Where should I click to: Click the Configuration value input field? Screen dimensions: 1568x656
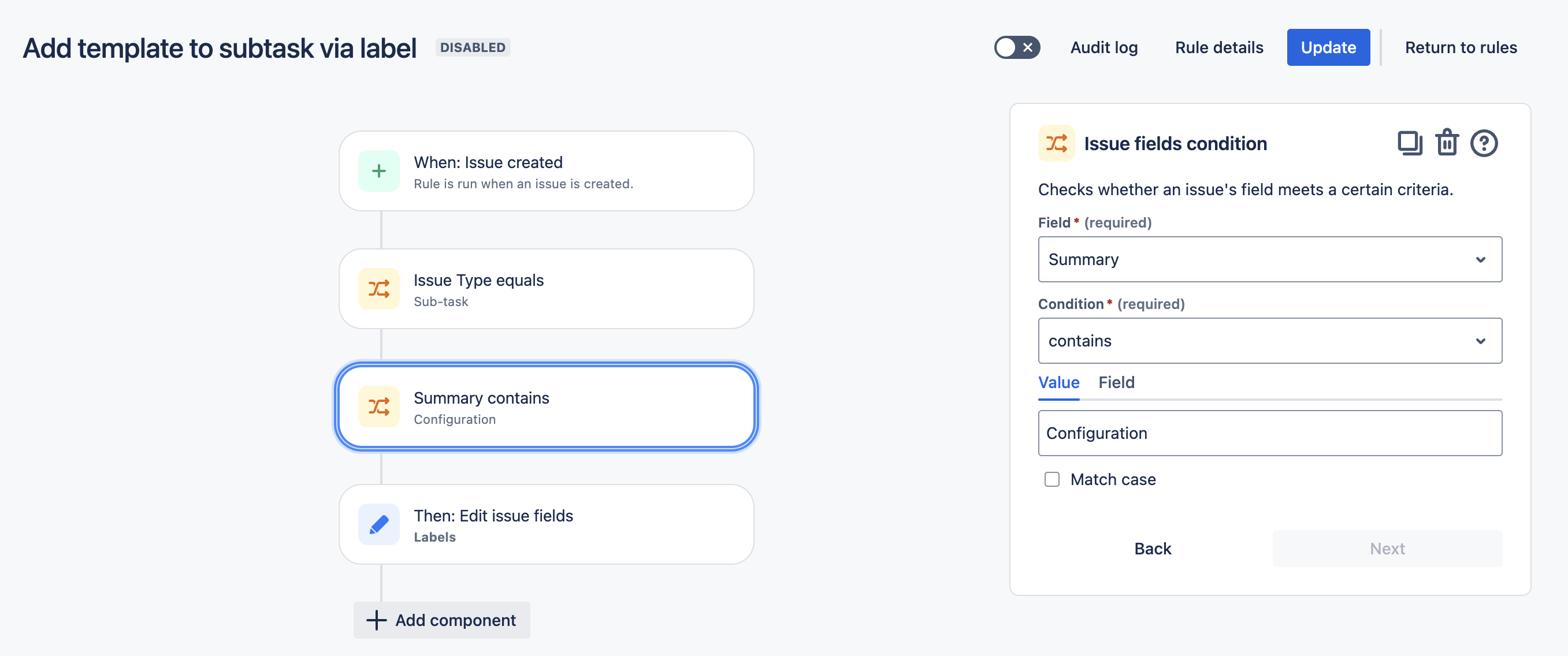[1270, 433]
